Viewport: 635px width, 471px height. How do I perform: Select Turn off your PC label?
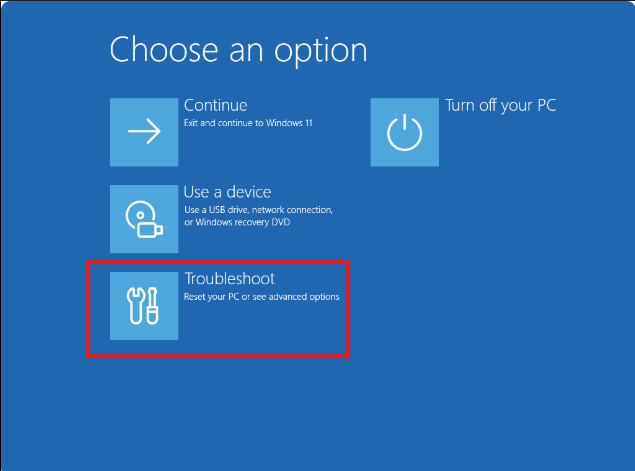(501, 106)
